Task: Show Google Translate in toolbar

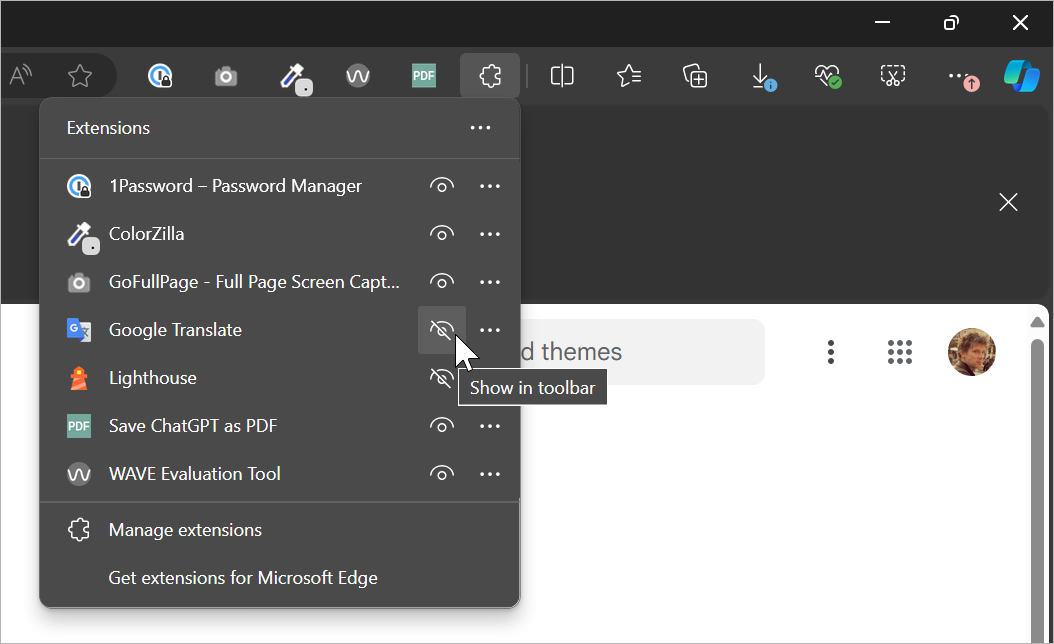Action: tap(442, 330)
